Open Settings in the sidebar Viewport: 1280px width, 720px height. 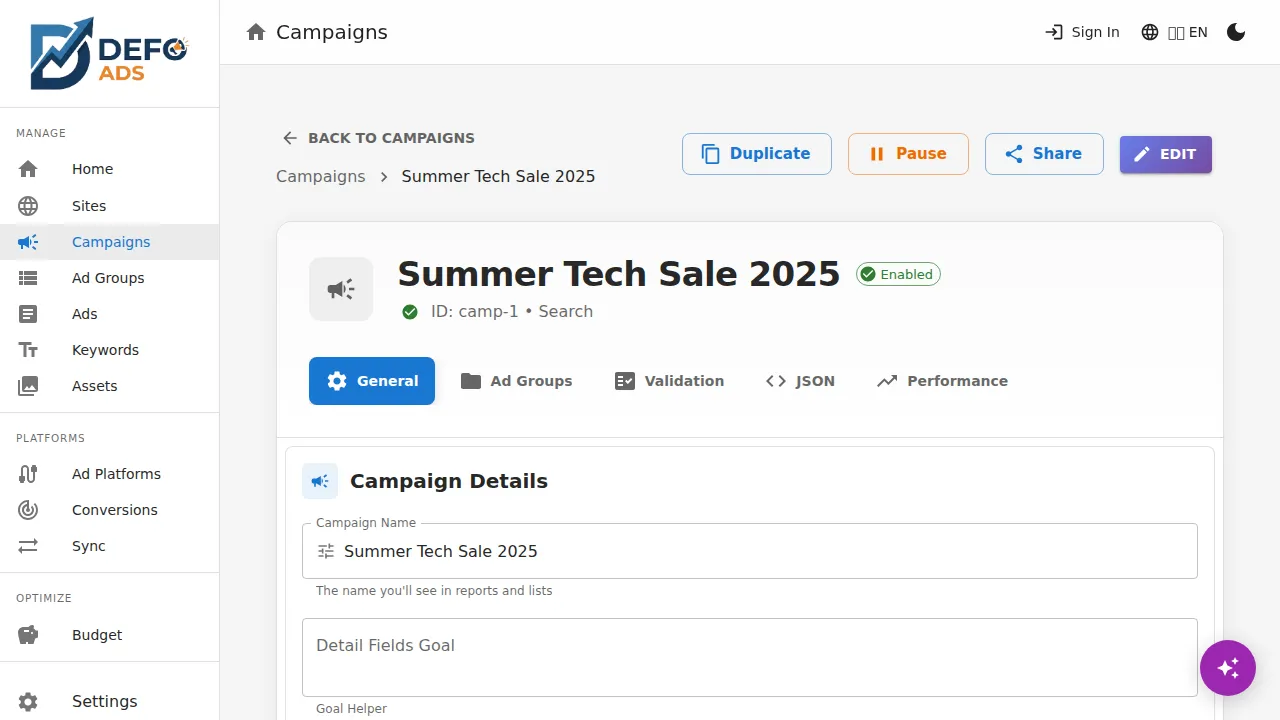[x=109, y=701]
